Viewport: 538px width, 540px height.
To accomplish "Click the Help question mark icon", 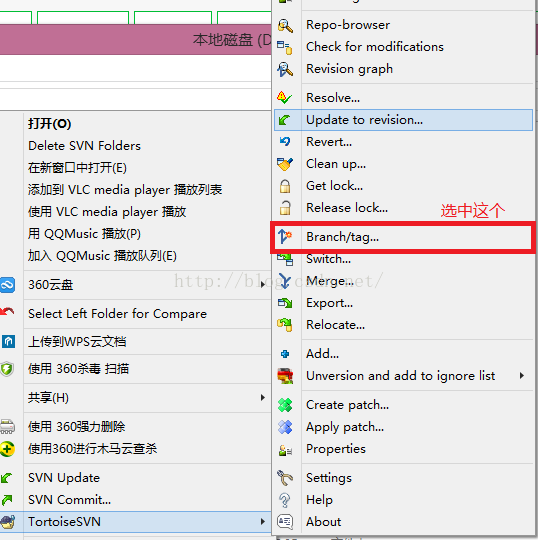I will pos(285,500).
